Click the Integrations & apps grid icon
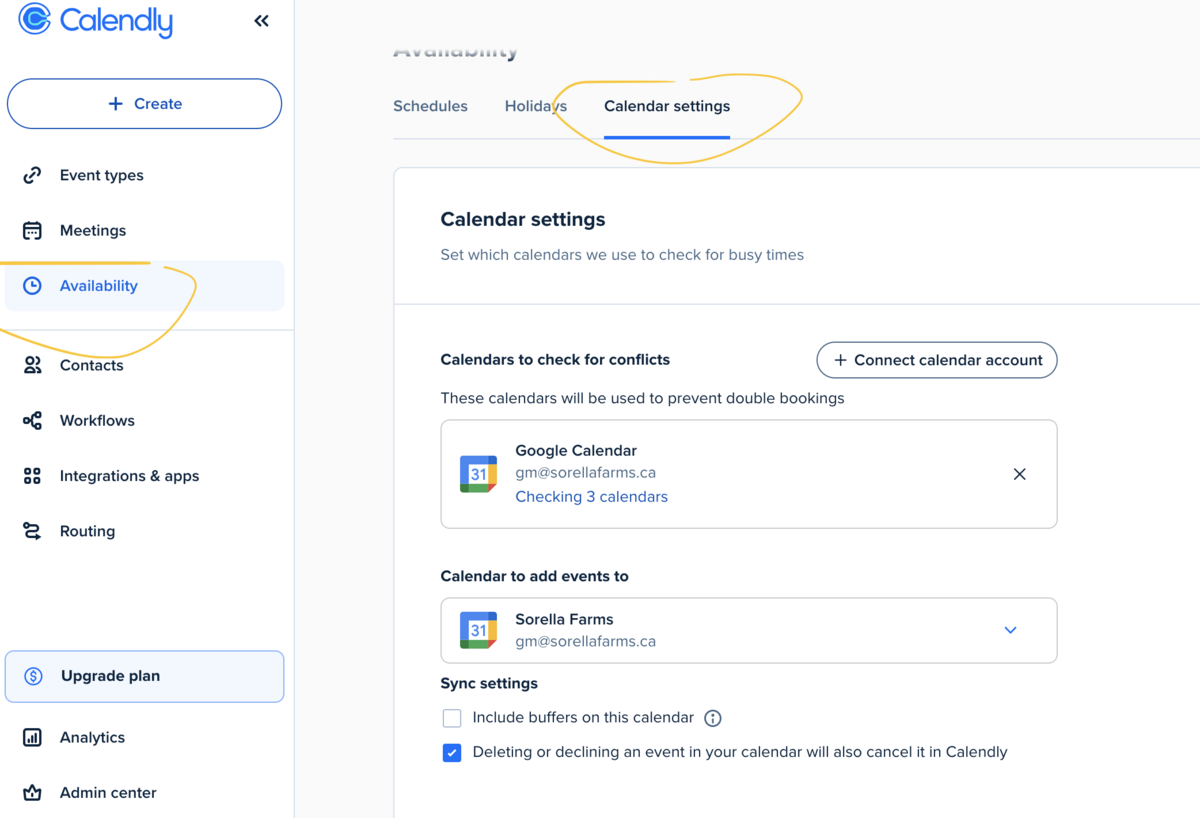The image size is (1200, 818). tap(32, 476)
